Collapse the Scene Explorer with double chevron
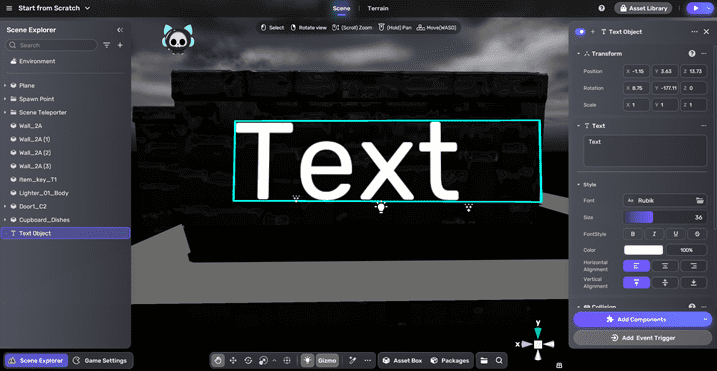Screen dimensions: 717x371 (120, 30)
